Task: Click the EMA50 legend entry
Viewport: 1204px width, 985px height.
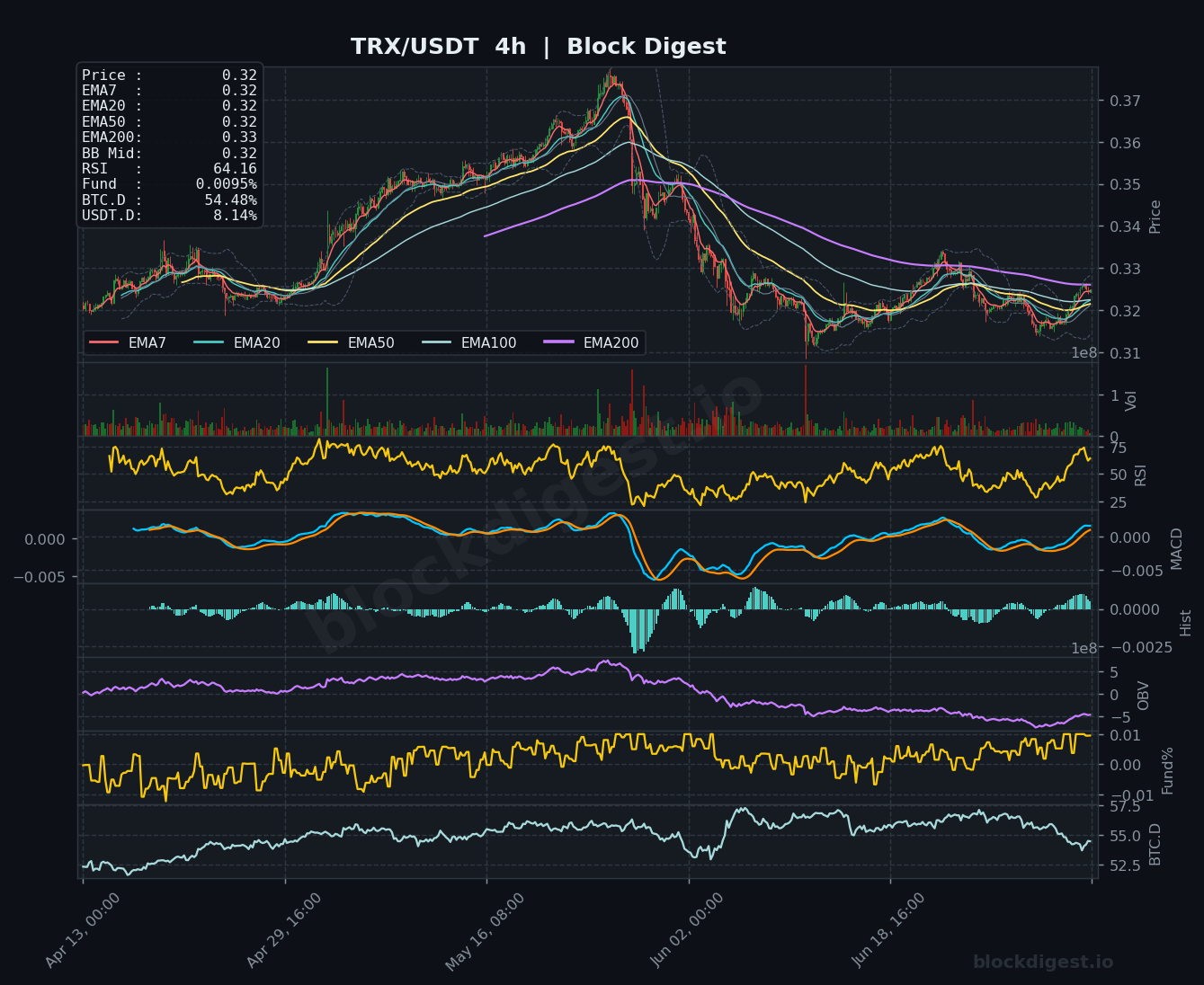Action: coord(351,342)
